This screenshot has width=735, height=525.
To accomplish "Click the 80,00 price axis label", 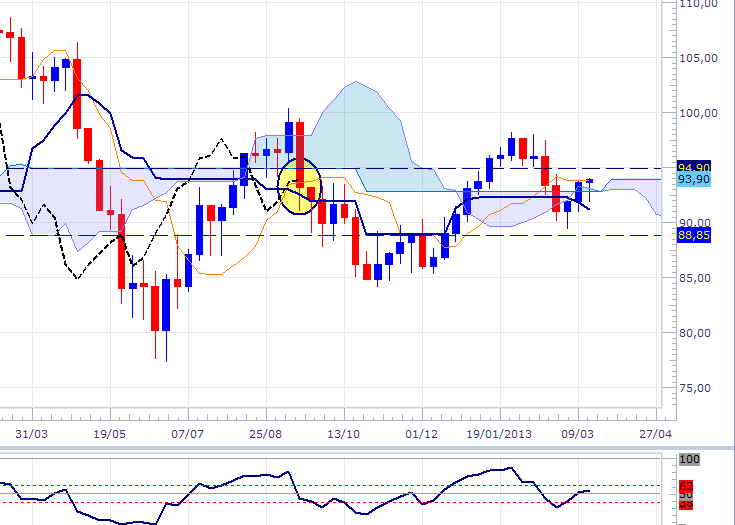I will [697, 333].
